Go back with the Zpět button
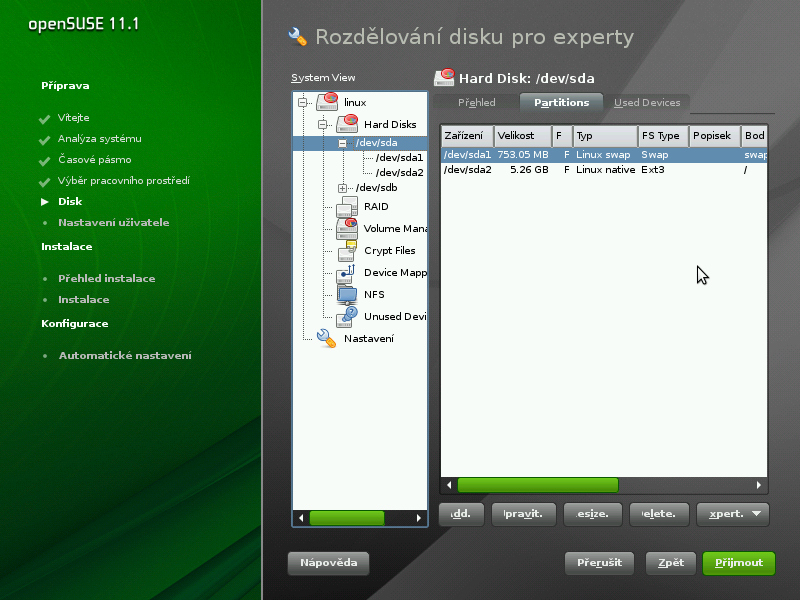Image resolution: width=800 pixels, height=600 pixels. pyautogui.click(x=671, y=563)
